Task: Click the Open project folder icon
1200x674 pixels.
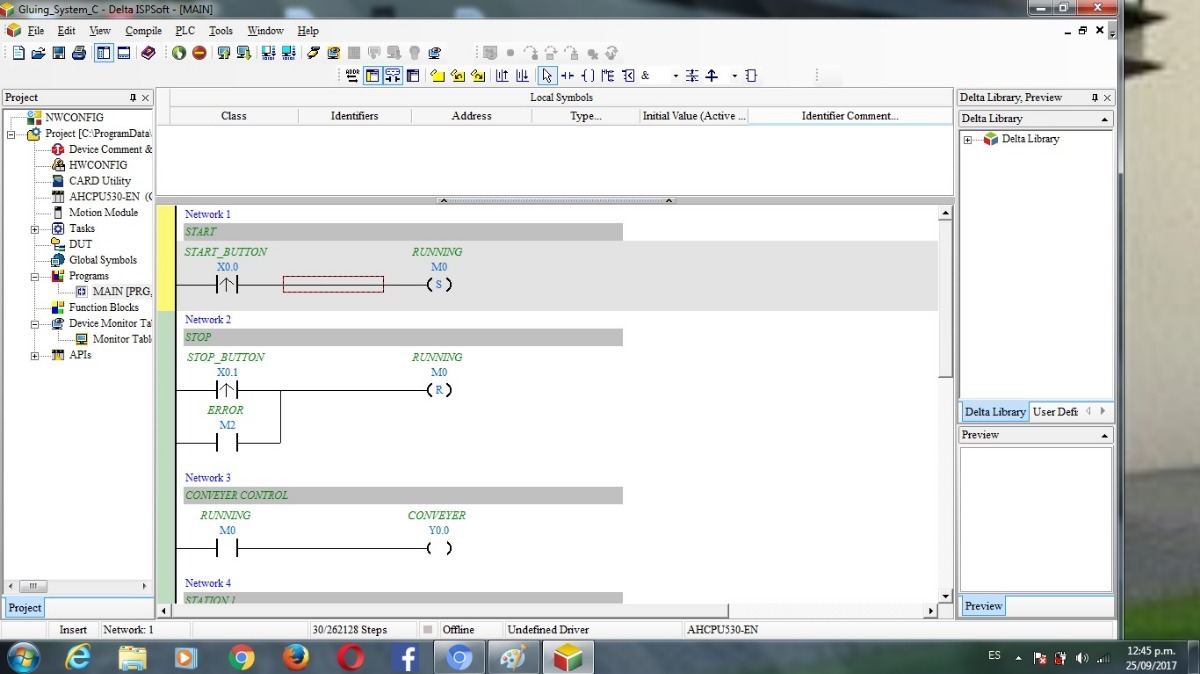Action: (x=38, y=53)
